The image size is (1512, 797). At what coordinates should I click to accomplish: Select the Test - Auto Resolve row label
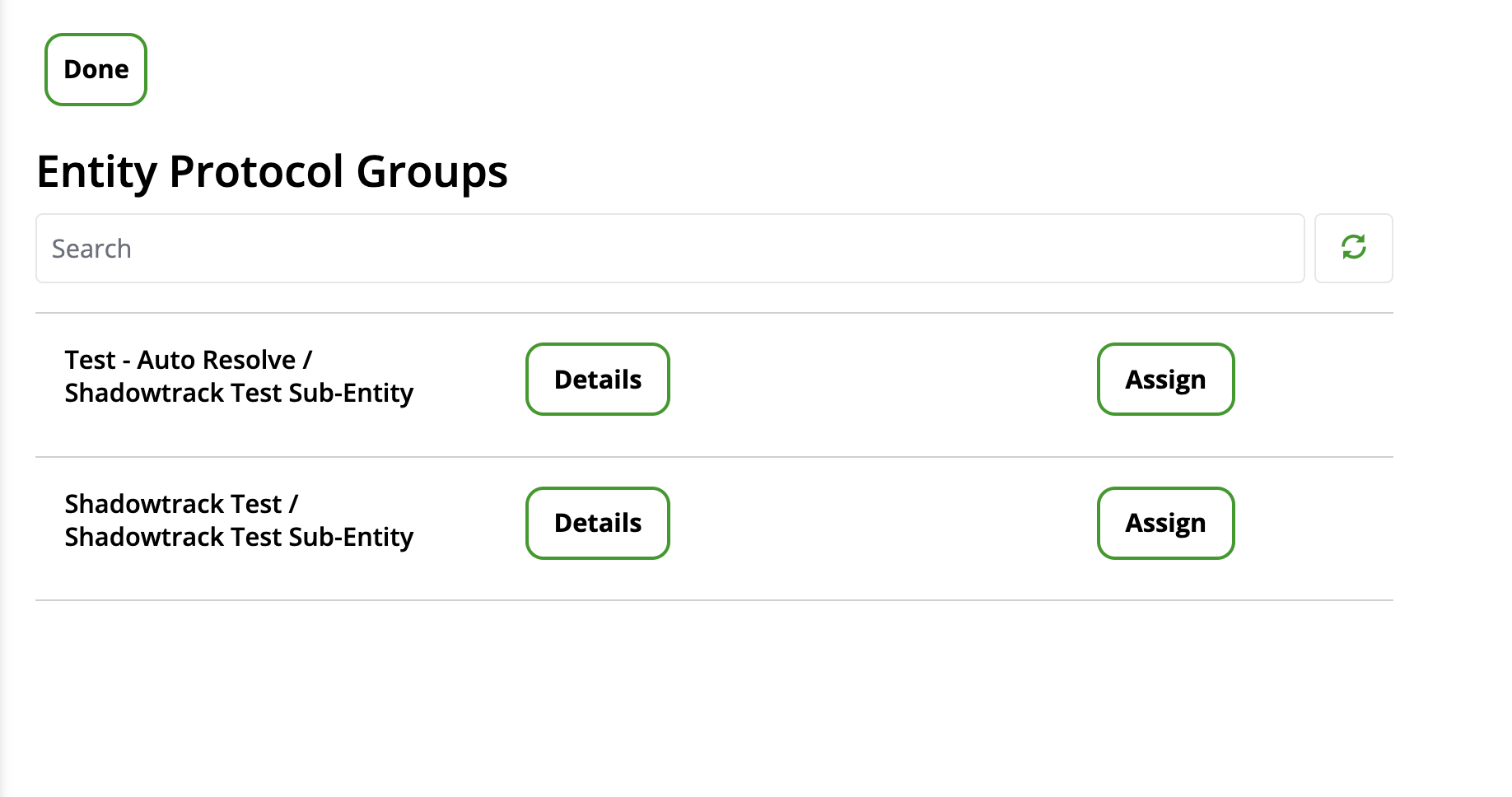(188, 361)
